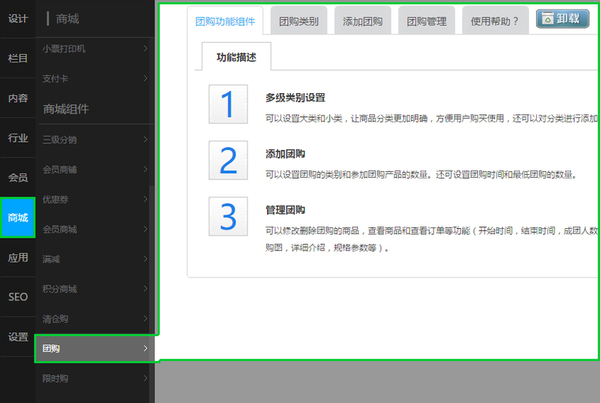Open the 内容 section
Screen dimensions: 600x403
[x=18, y=98]
